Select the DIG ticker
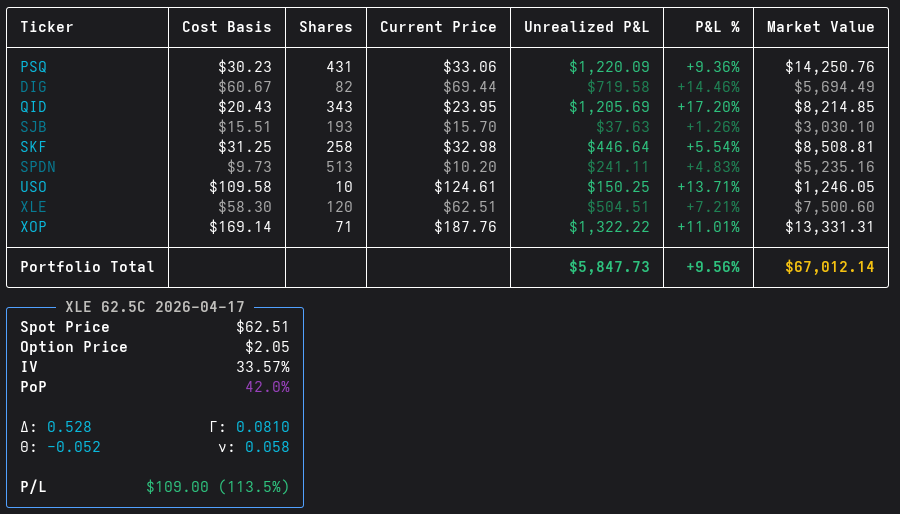The image size is (900, 514). 33,87
